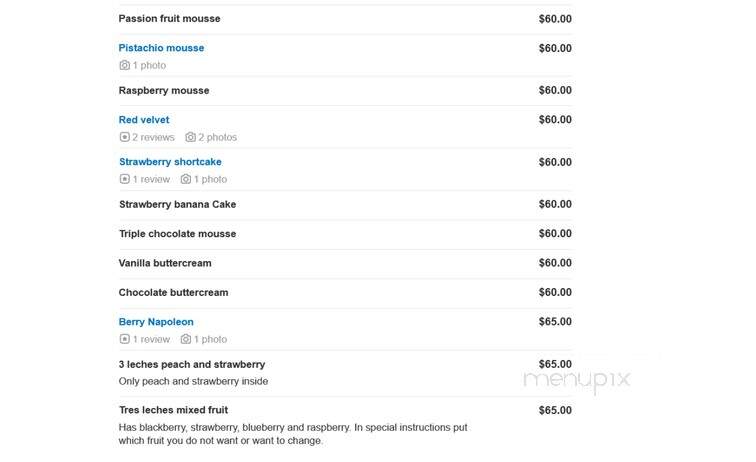This screenshot has width=756, height=462.
Task: Open the Strawberry shortcake link
Action: [x=170, y=162]
